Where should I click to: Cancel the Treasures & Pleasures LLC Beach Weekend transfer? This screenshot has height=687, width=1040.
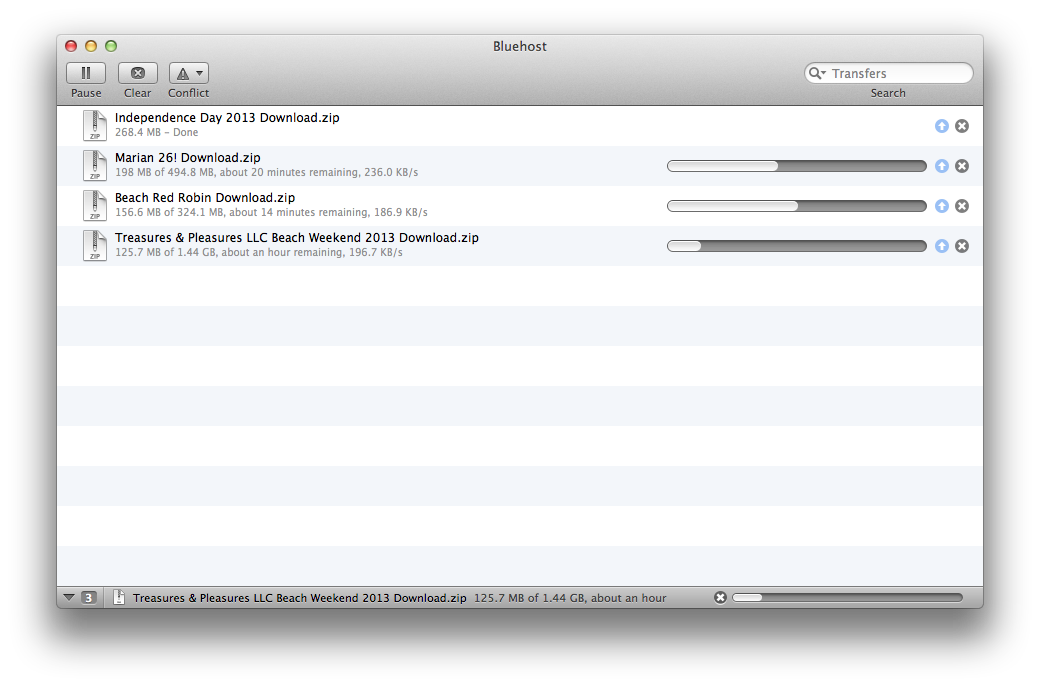click(962, 246)
